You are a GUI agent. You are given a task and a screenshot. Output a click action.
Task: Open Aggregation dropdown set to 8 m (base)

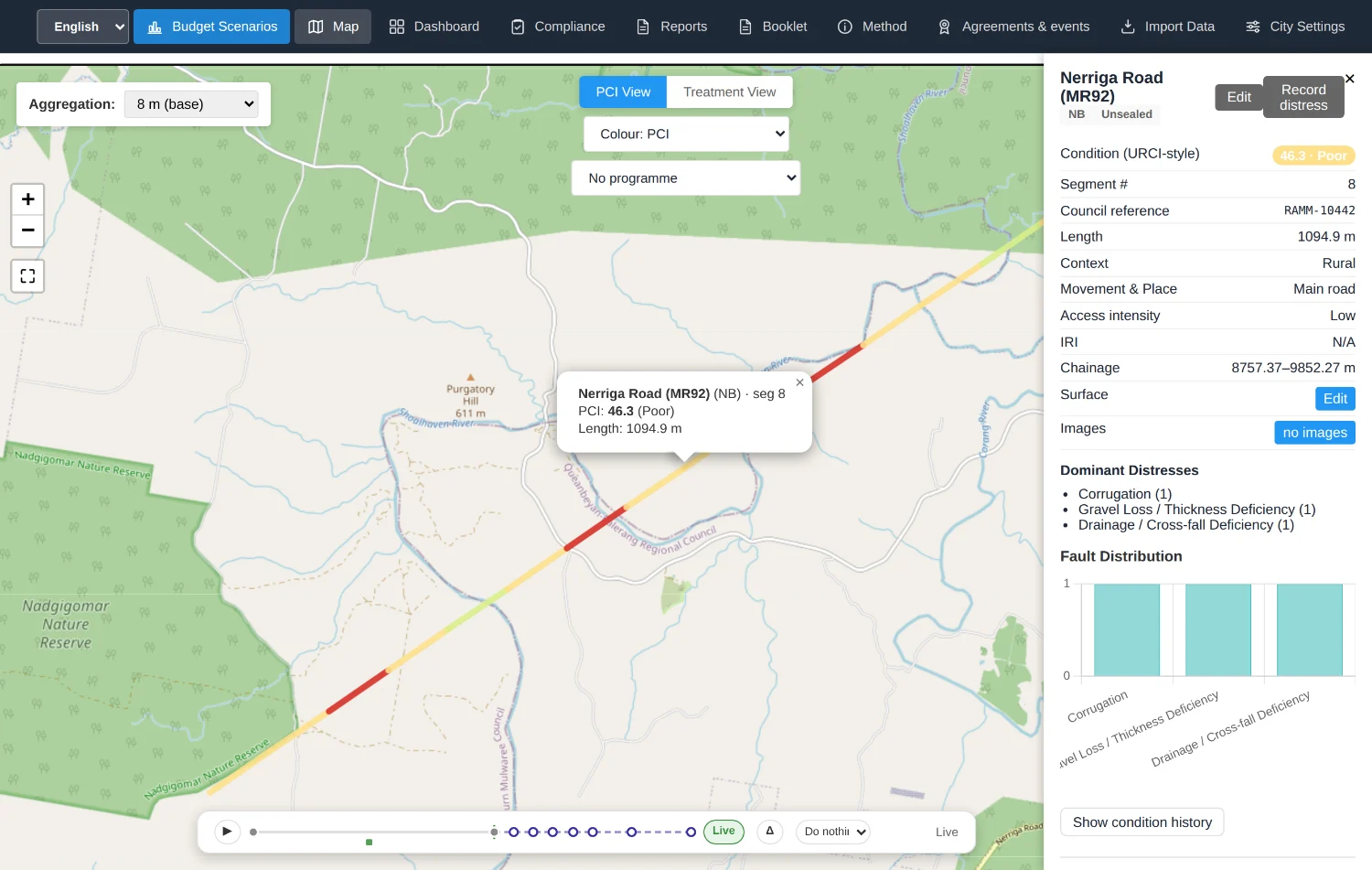(191, 104)
